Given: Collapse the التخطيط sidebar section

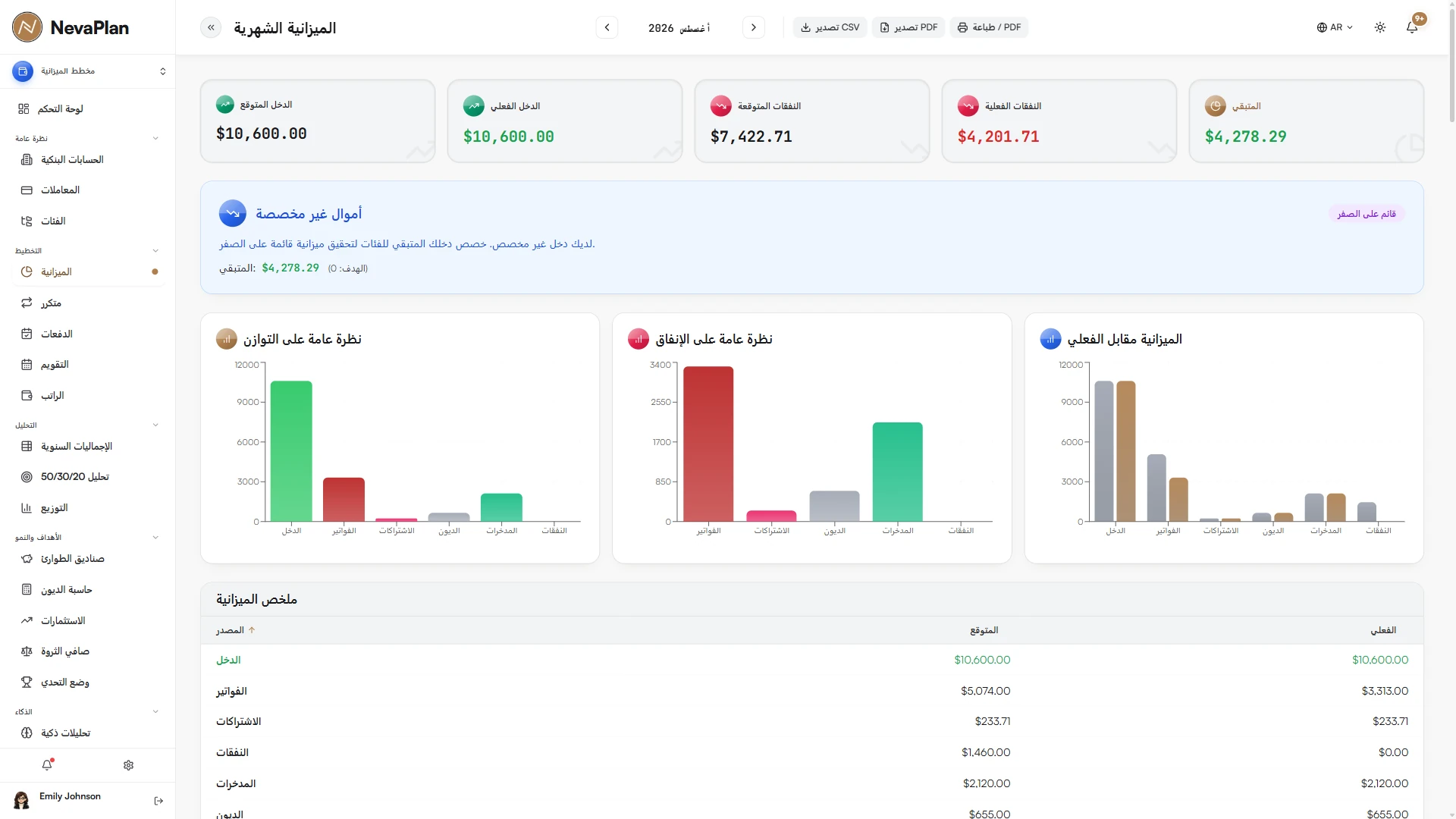Looking at the screenshot, I should tap(155, 250).
